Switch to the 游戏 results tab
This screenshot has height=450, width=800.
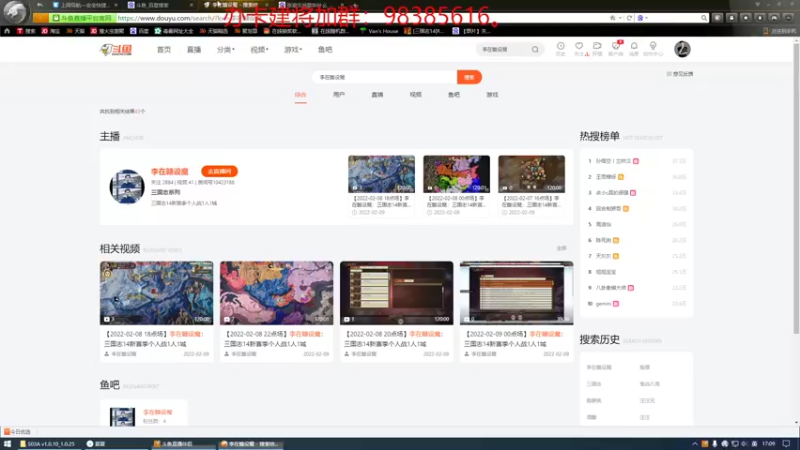click(492, 95)
